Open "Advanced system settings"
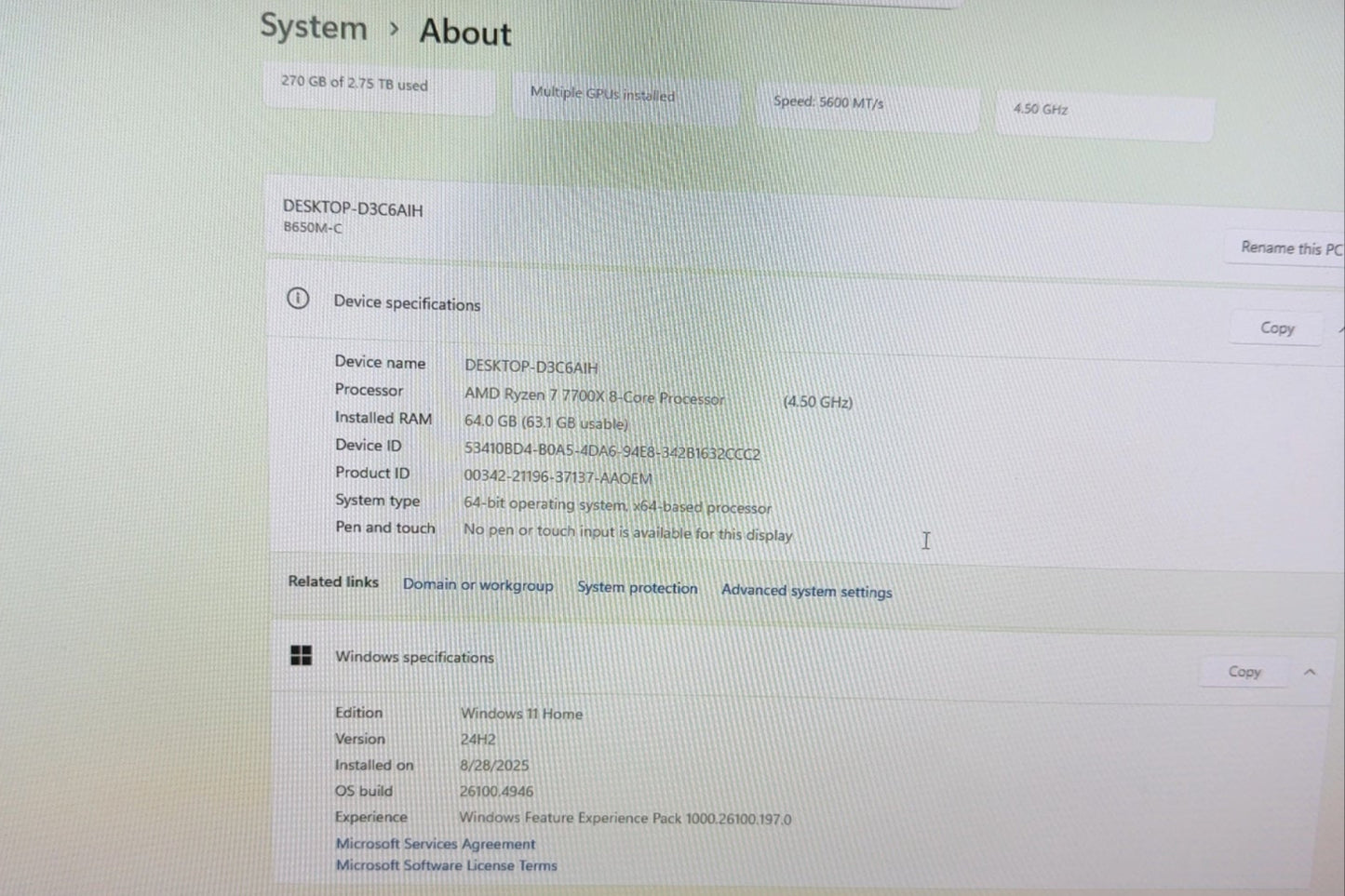Screen dimensions: 1345x896 (x=806, y=591)
